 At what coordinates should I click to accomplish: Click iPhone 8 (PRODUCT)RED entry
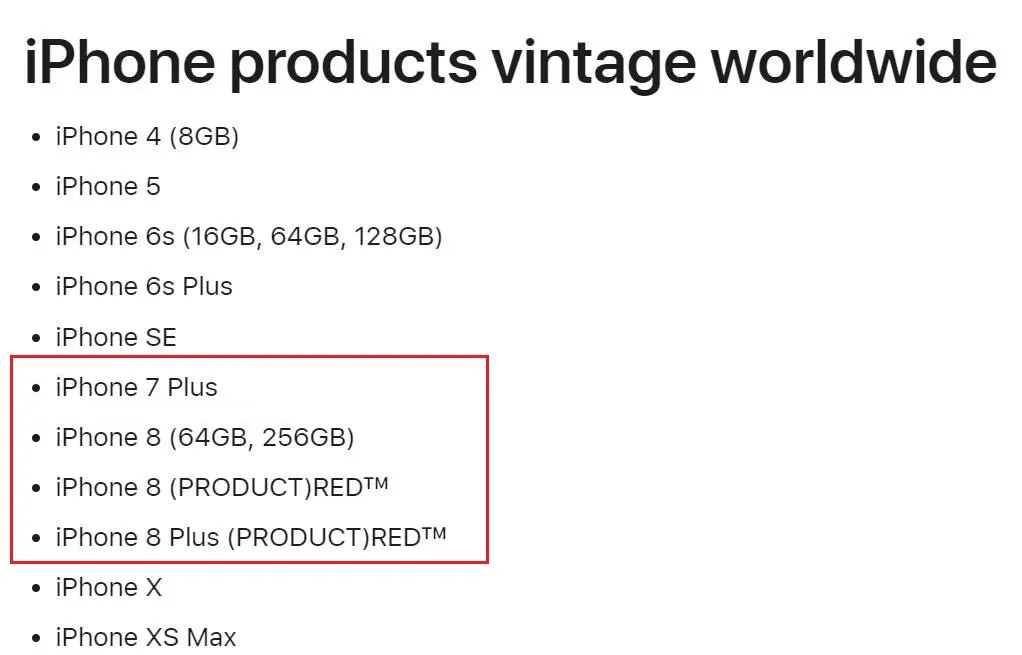222,488
